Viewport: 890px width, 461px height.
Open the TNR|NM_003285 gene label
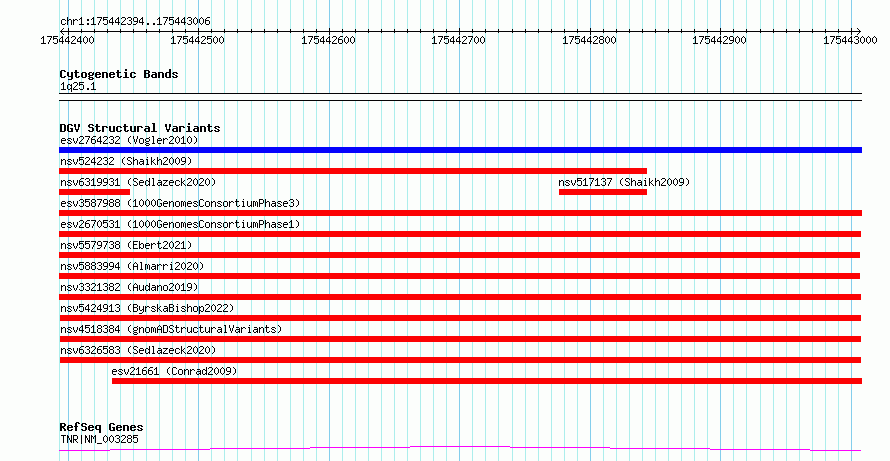click(x=99, y=439)
